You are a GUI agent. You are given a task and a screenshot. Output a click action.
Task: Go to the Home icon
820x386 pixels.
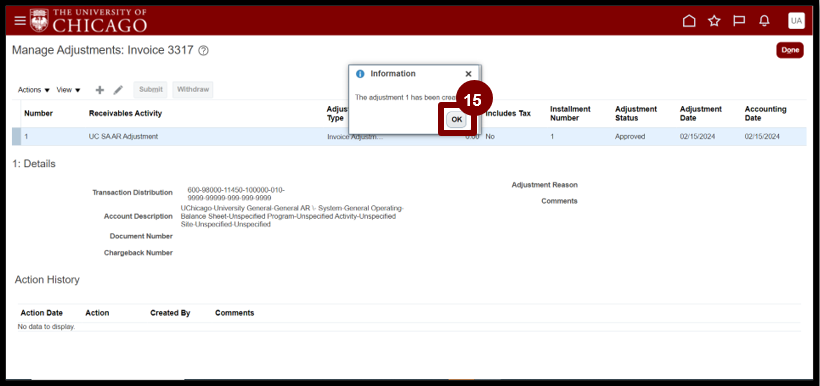689,21
